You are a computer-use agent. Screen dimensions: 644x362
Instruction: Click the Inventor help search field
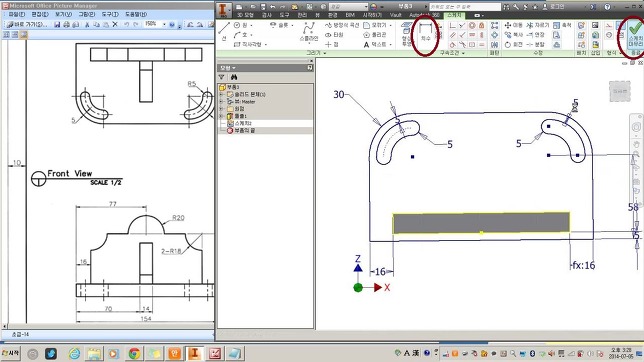(465, 7)
